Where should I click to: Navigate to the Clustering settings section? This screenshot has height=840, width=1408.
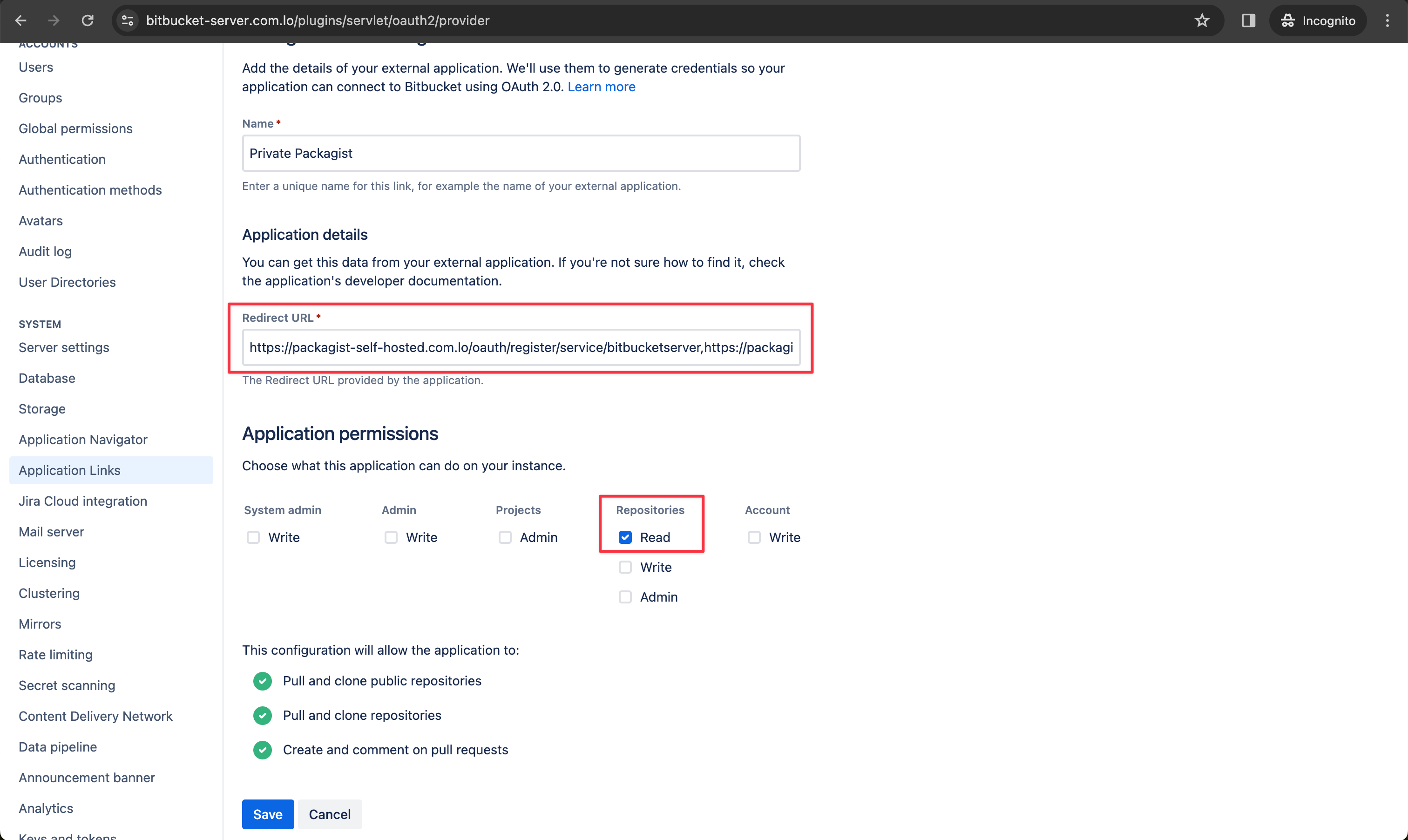pyautogui.click(x=49, y=592)
